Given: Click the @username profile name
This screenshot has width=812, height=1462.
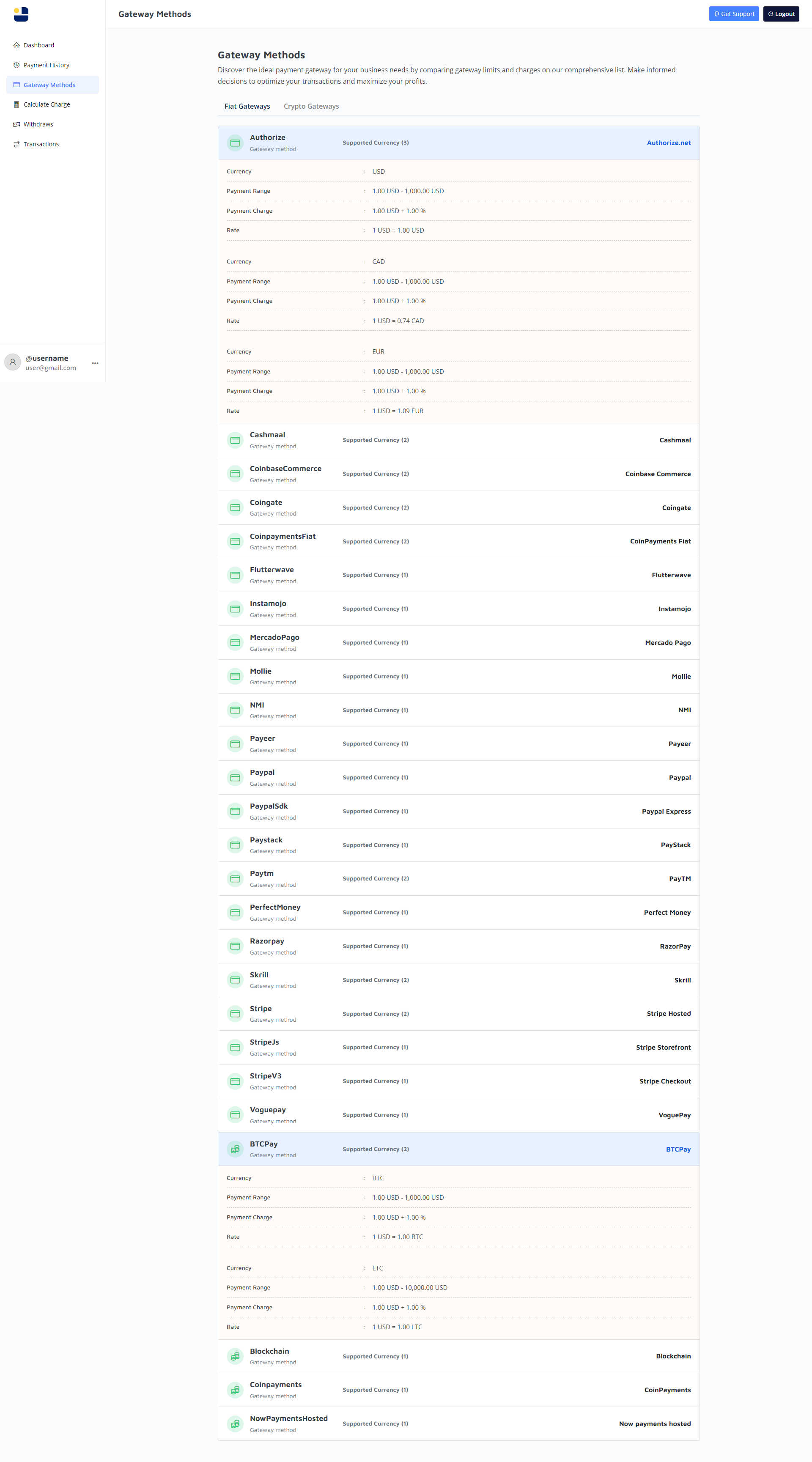Looking at the screenshot, I should point(47,358).
